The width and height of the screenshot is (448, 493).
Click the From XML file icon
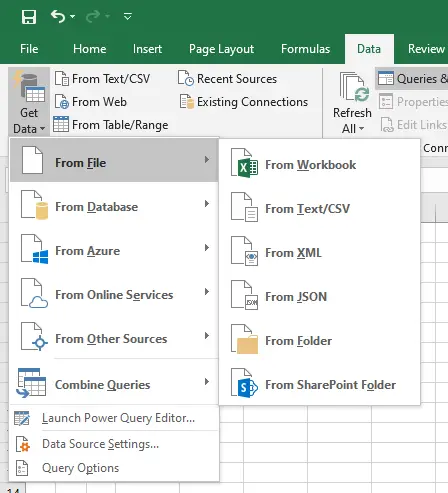point(244,251)
